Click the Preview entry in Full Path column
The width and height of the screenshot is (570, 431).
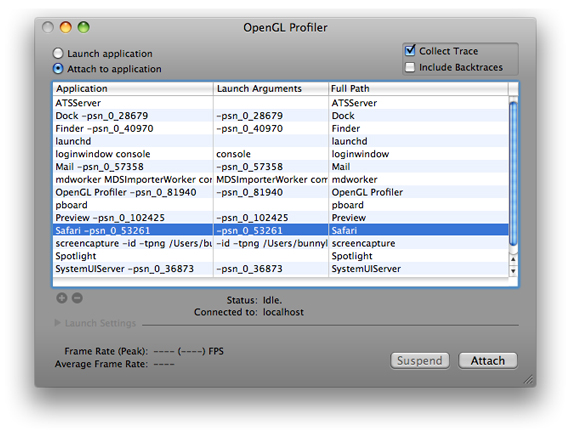[x=418, y=218]
